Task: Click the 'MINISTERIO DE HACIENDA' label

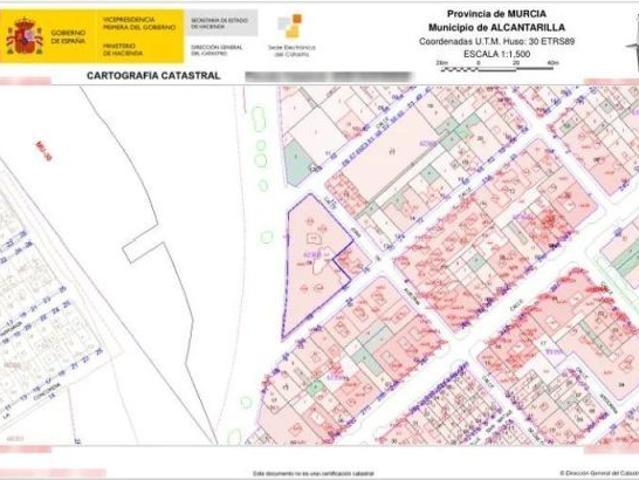Action: click(123, 49)
